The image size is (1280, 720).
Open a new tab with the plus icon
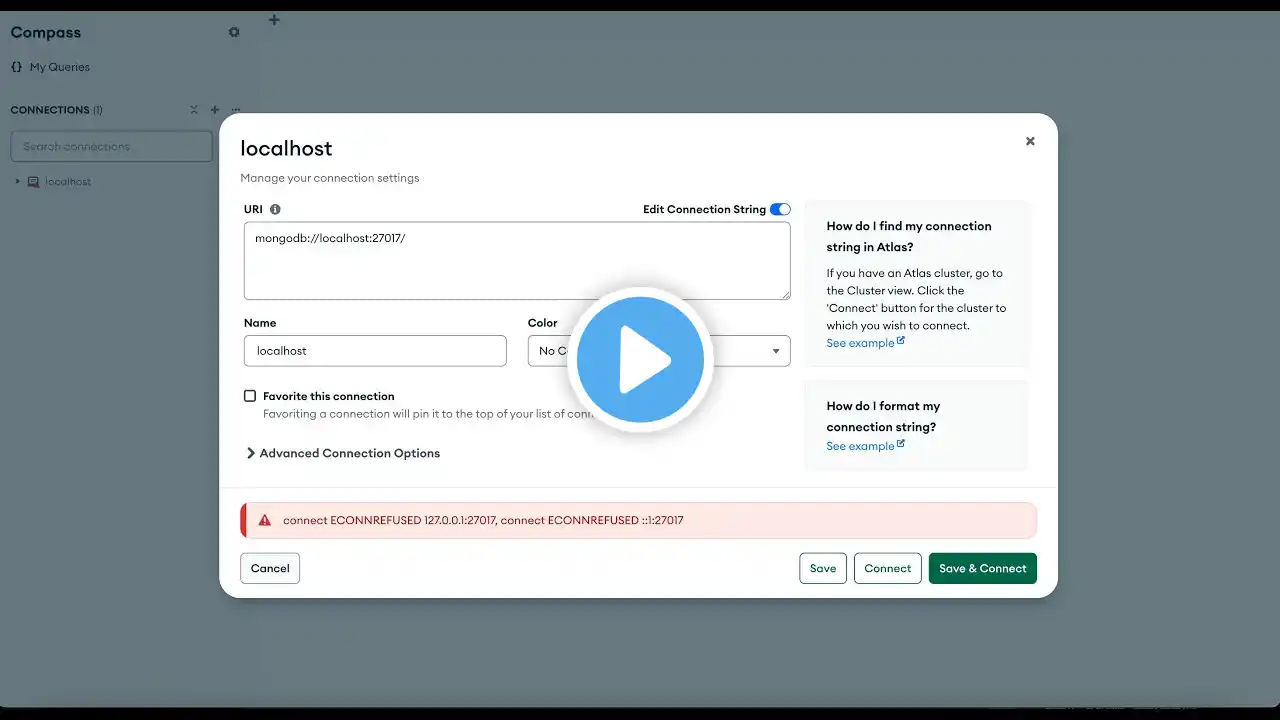coord(274,20)
